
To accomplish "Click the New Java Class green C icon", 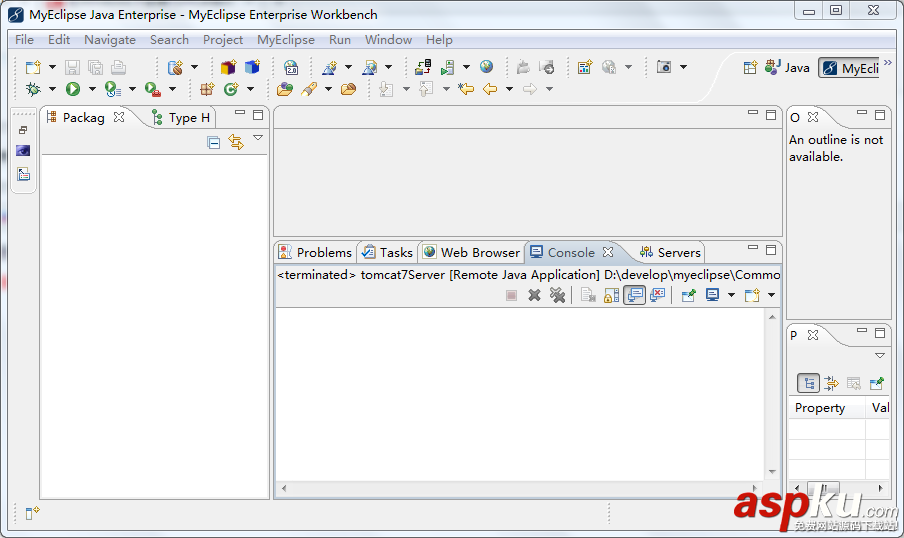I will pyautogui.click(x=231, y=89).
